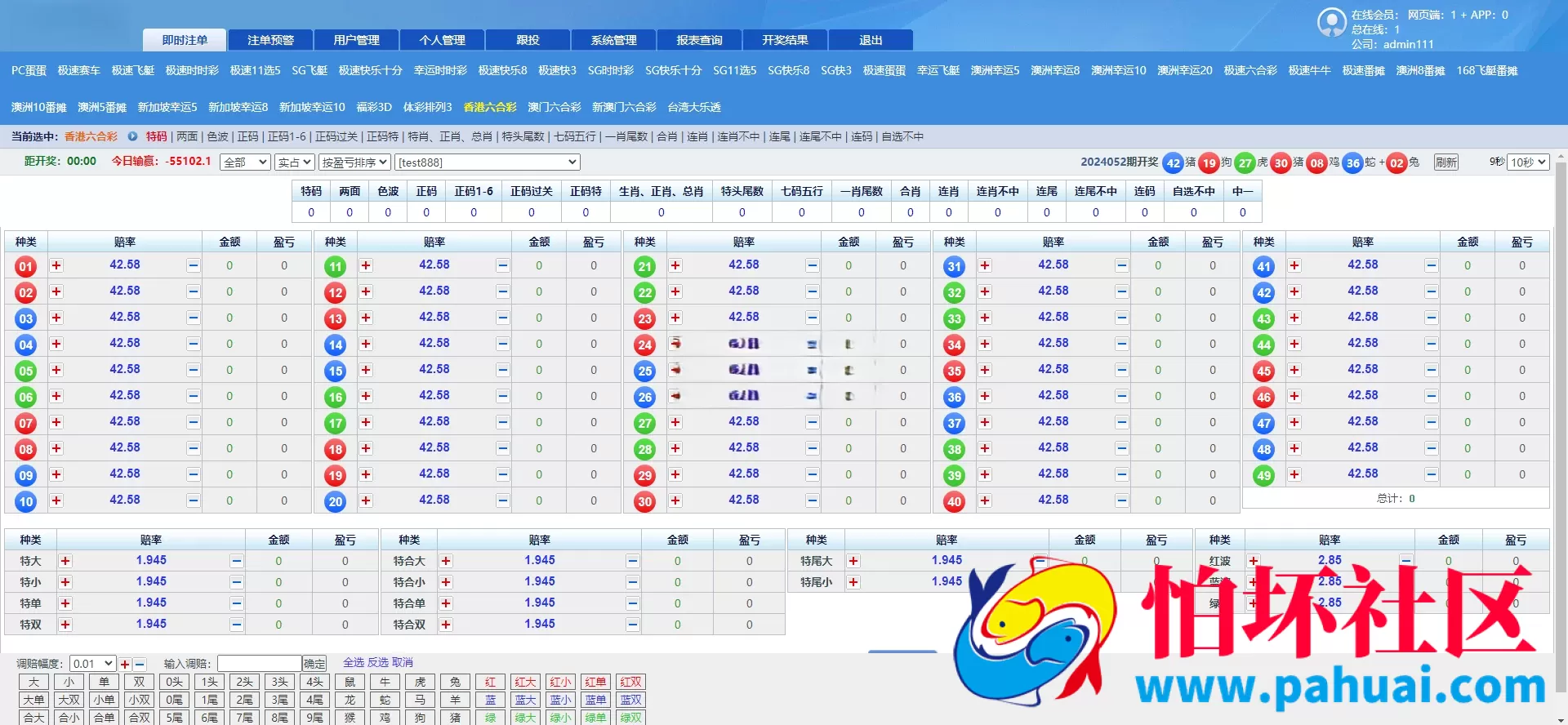Click 蓝单 quick-select button
1568x725 pixels.
[595, 700]
